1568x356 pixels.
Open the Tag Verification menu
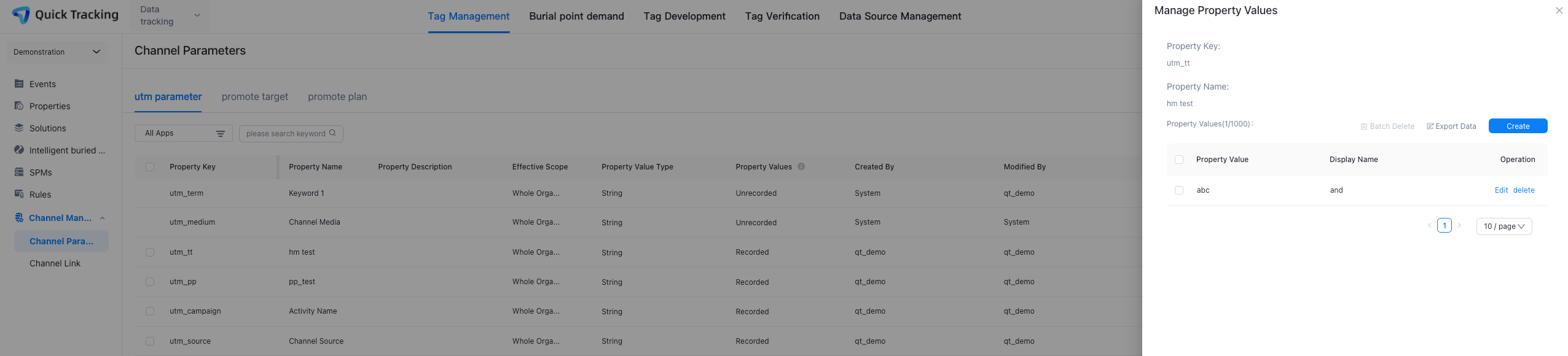pyautogui.click(x=782, y=17)
